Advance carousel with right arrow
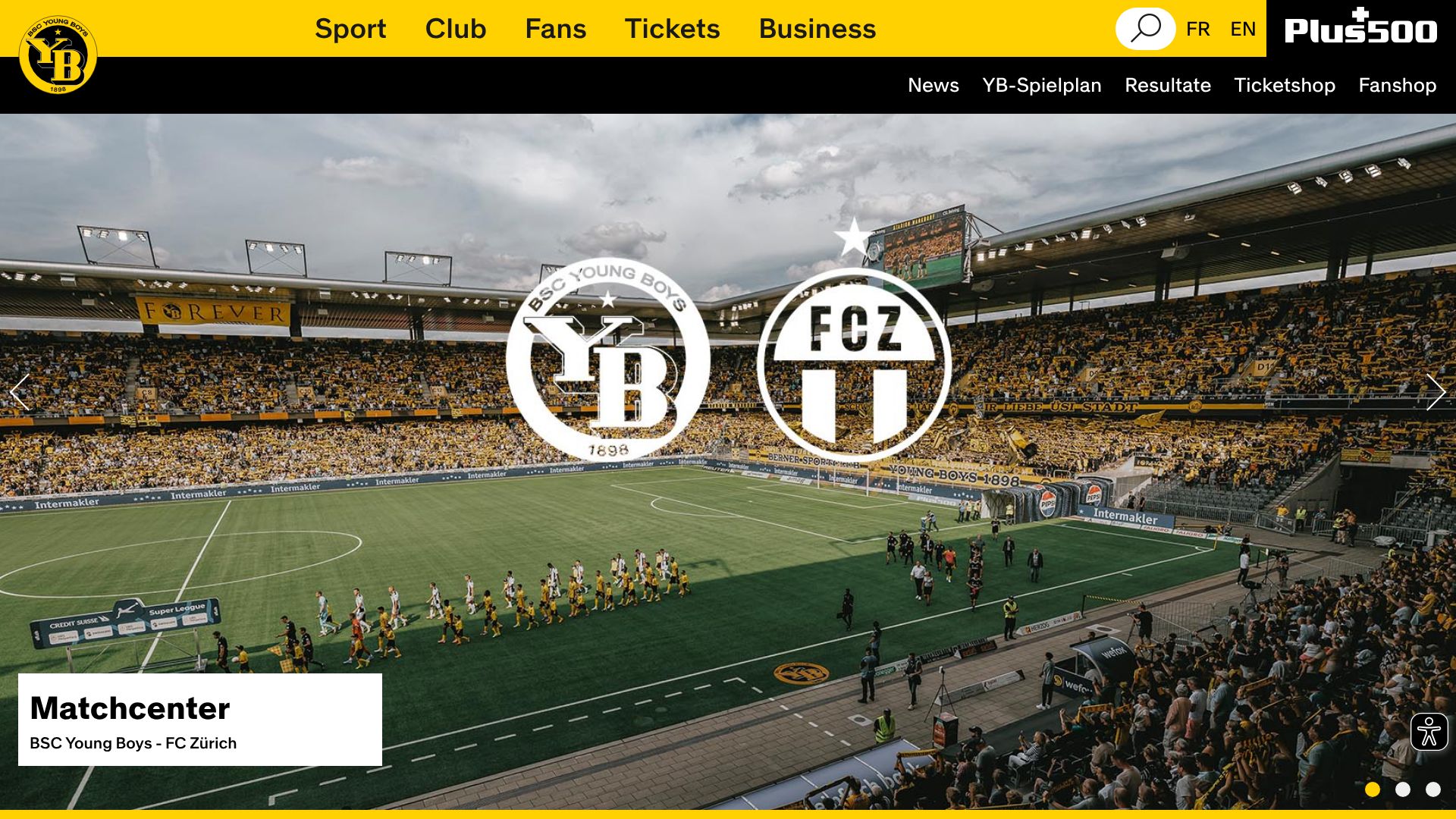 [1435, 392]
